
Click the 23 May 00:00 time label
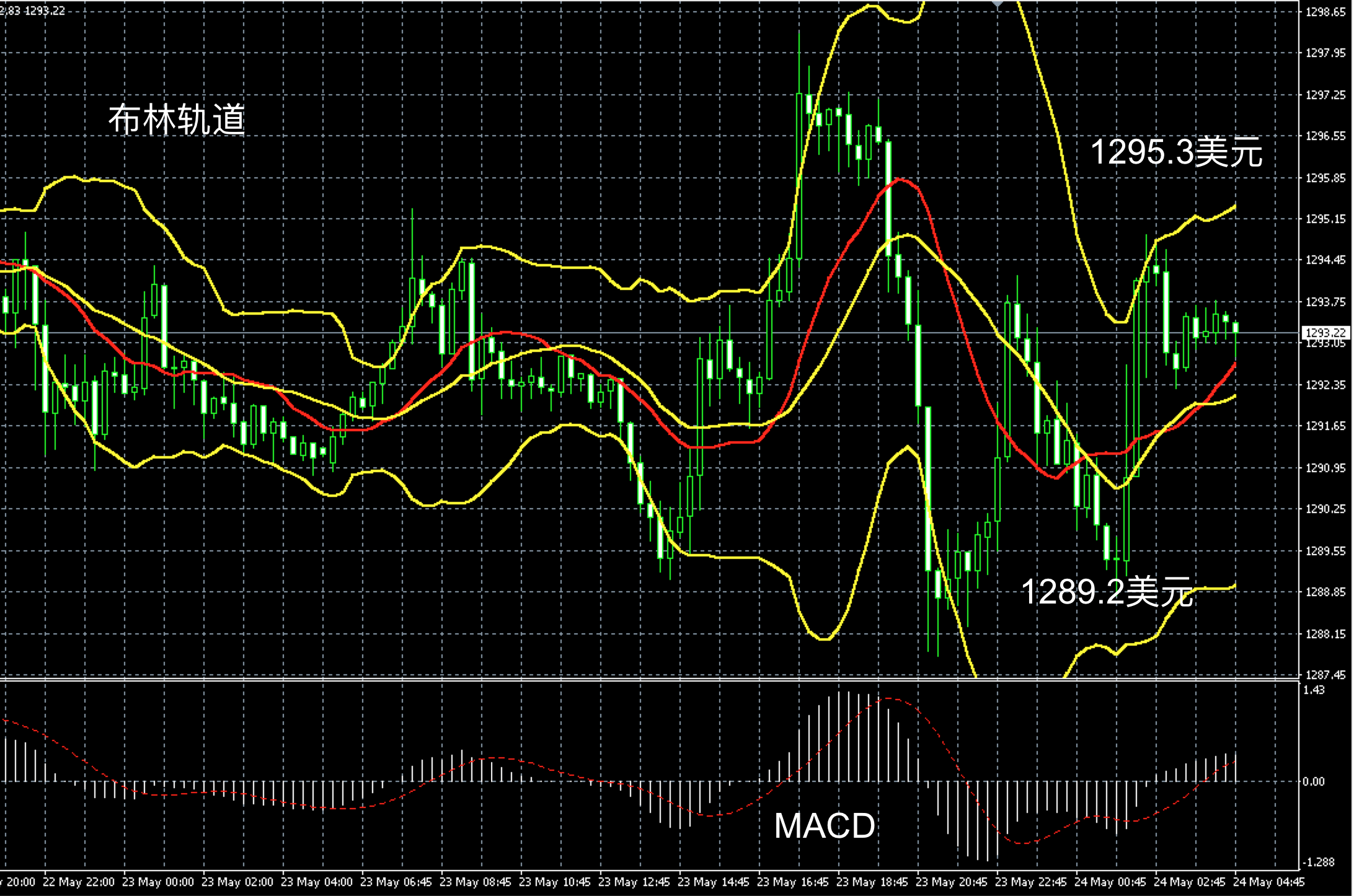pyautogui.click(x=158, y=882)
